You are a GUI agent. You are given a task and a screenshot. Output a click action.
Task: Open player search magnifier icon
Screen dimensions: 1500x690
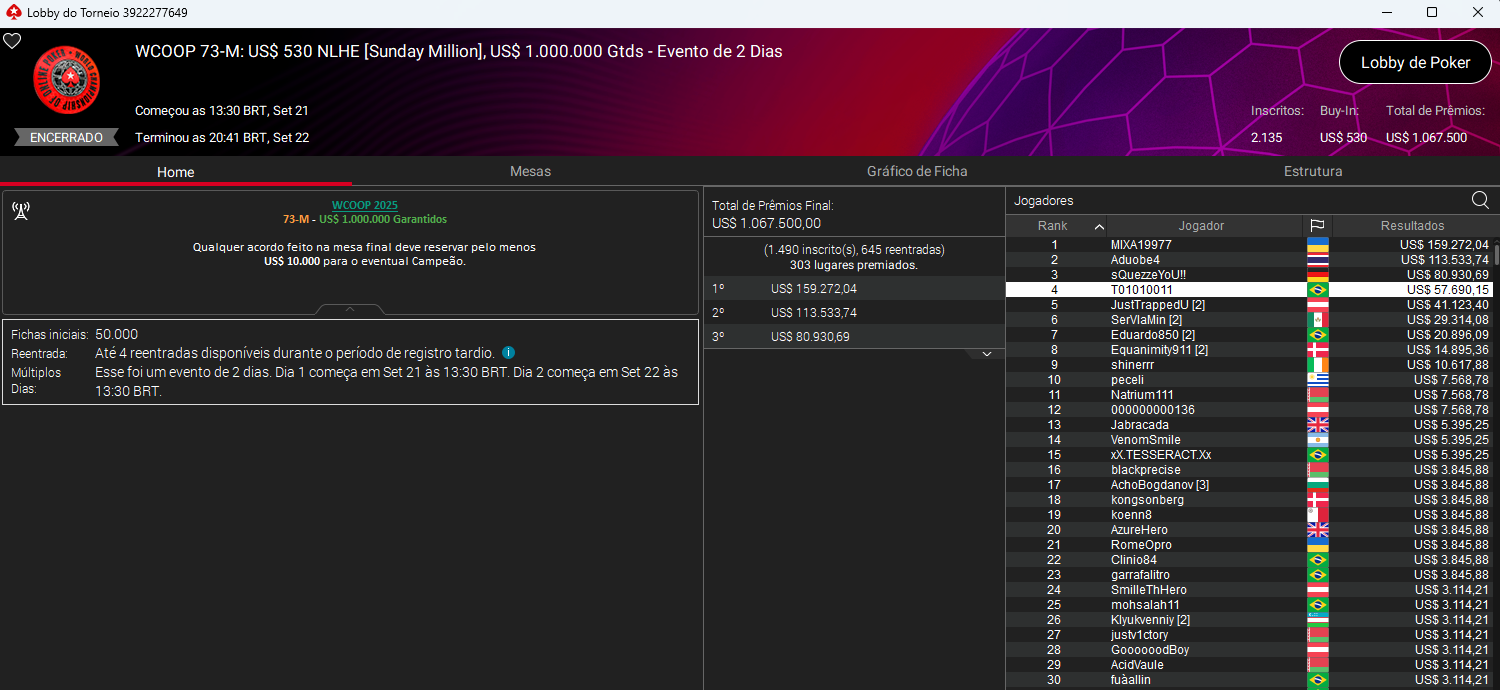point(1480,200)
